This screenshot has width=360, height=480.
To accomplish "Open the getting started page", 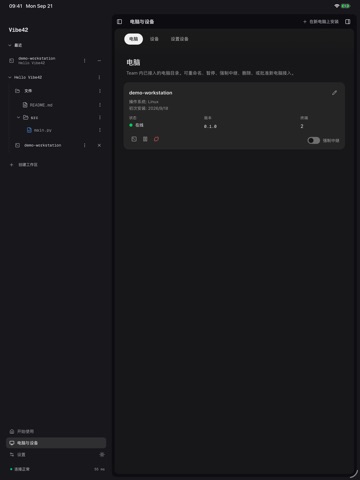I will (56, 431).
